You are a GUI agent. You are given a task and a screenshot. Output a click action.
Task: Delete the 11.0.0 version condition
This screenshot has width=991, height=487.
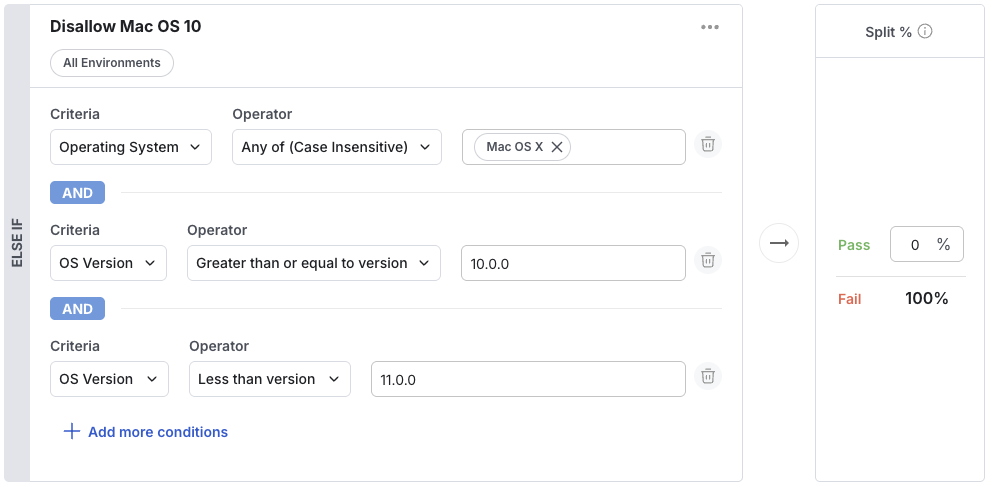tap(708, 377)
